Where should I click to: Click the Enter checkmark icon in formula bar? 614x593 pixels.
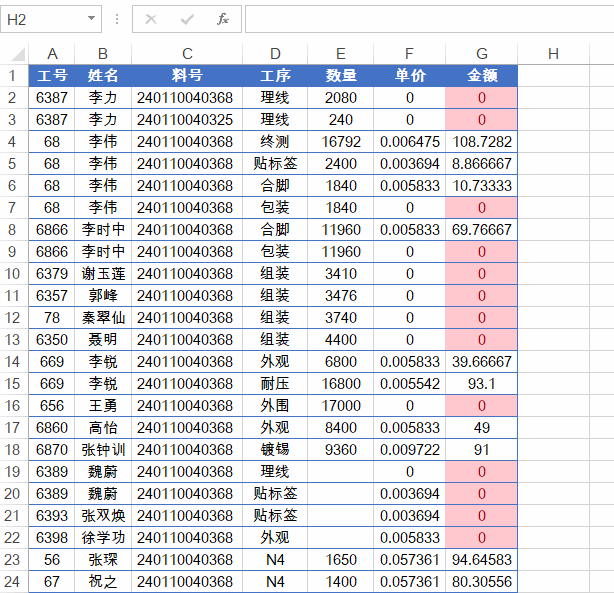point(187,19)
